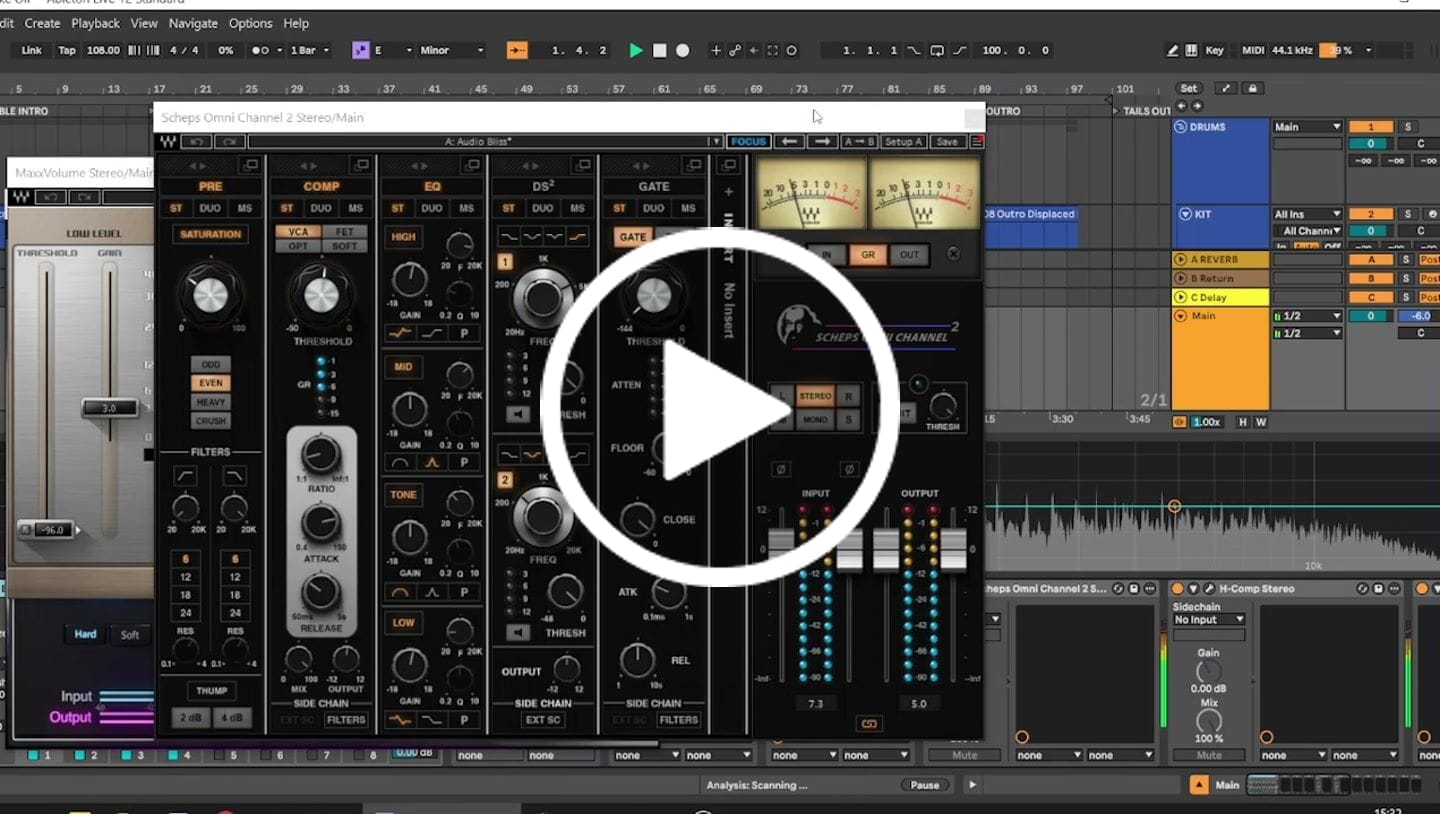This screenshot has width=1440, height=814.
Task: Open the Playback menu
Action: point(95,23)
